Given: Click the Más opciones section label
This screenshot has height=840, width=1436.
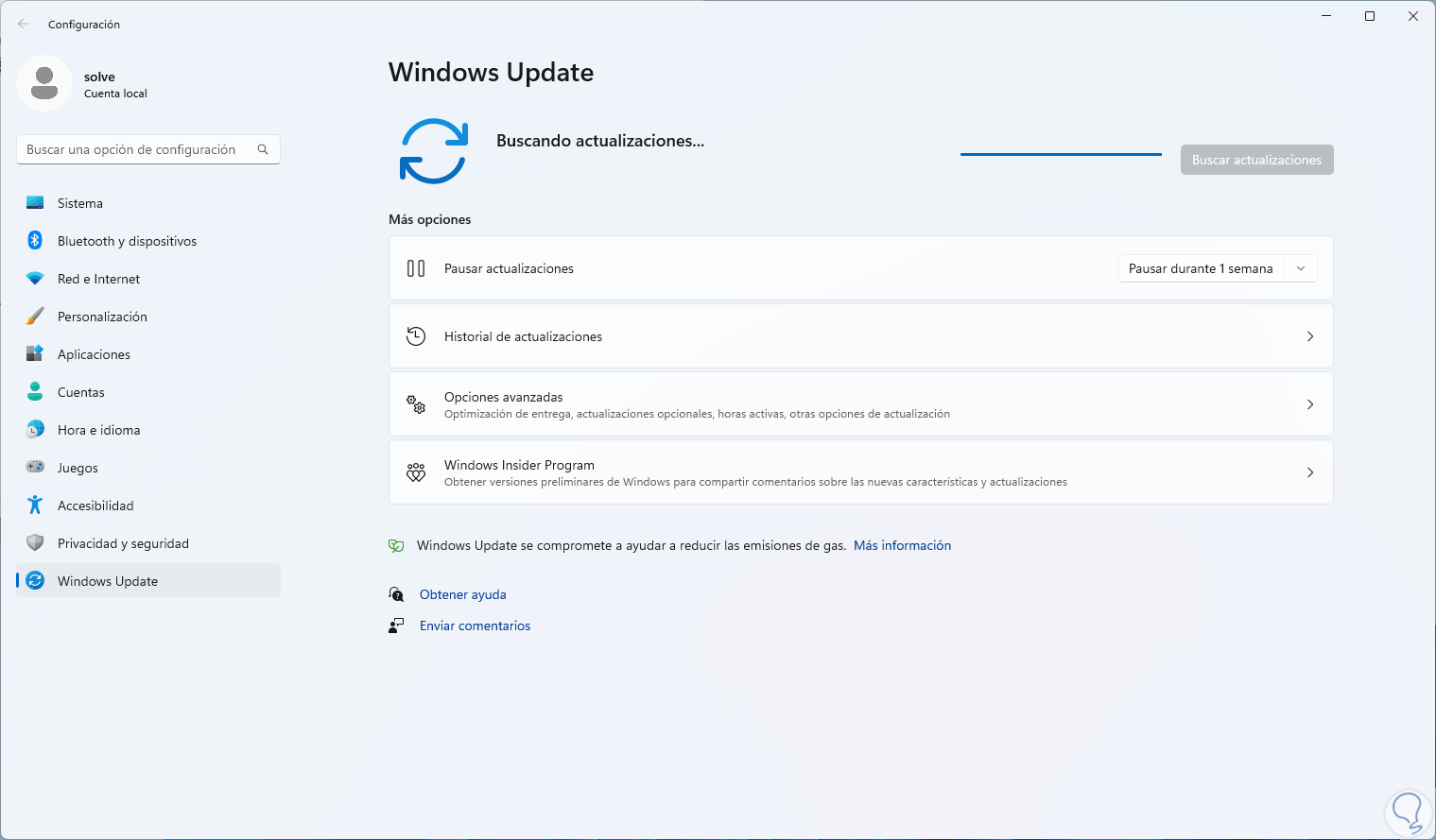Looking at the screenshot, I should [x=430, y=219].
